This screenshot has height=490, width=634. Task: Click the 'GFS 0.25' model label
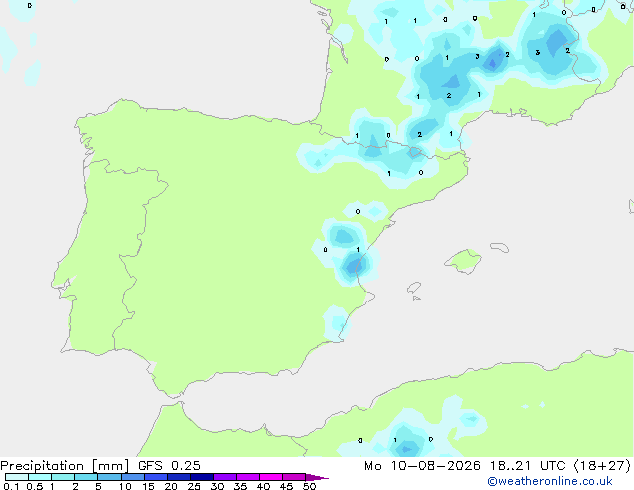(169, 466)
